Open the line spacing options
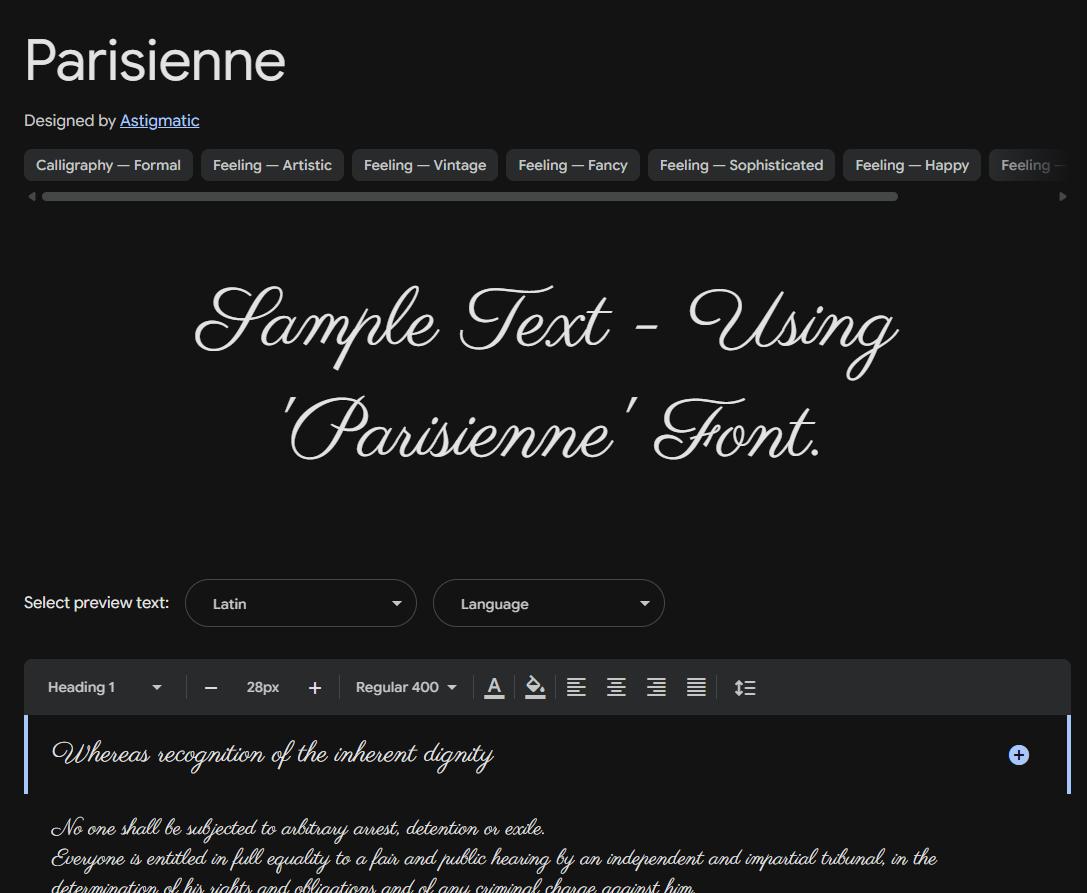 tap(745, 688)
